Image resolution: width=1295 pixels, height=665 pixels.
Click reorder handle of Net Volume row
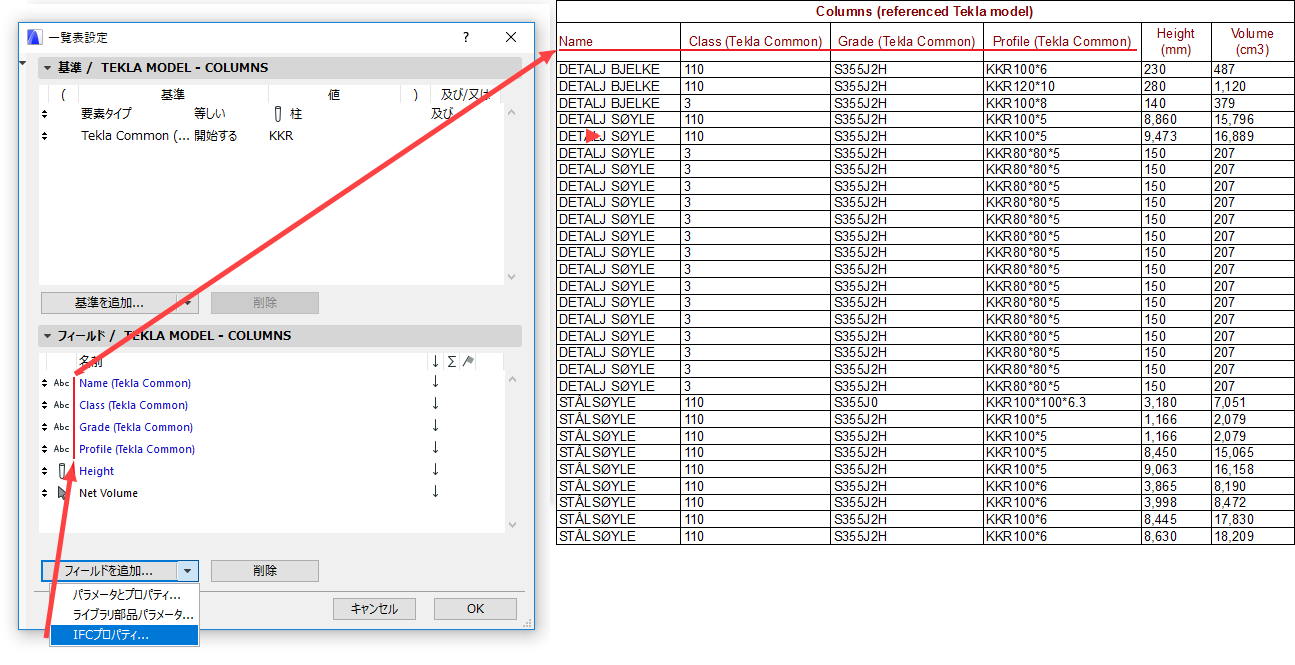(x=44, y=493)
